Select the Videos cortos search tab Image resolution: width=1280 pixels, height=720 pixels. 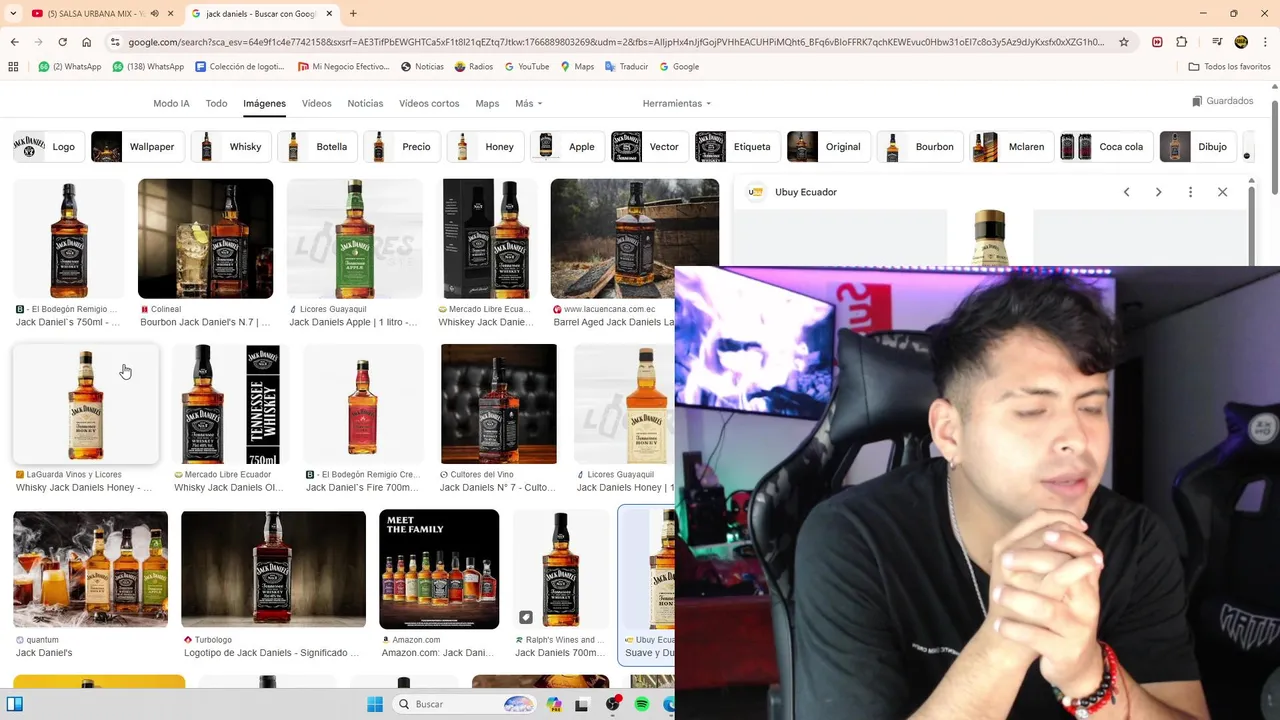(x=429, y=103)
